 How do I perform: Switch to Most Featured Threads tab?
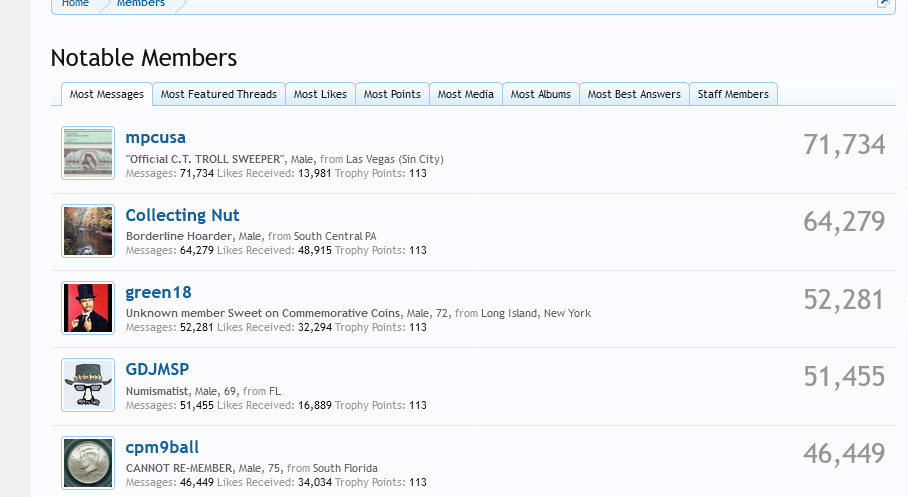(218, 94)
